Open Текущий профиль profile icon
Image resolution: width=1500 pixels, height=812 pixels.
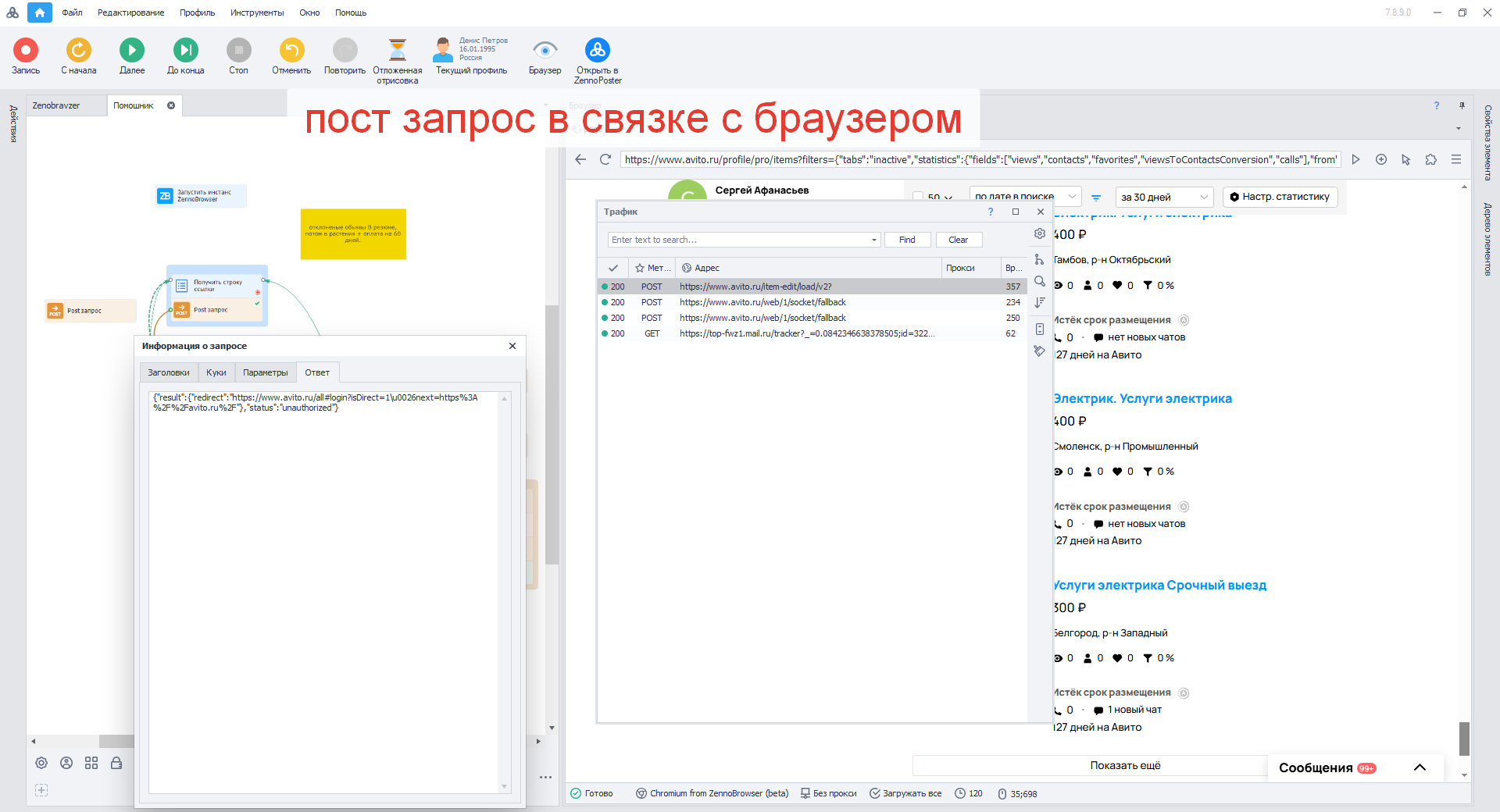click(x=443, y=50)
